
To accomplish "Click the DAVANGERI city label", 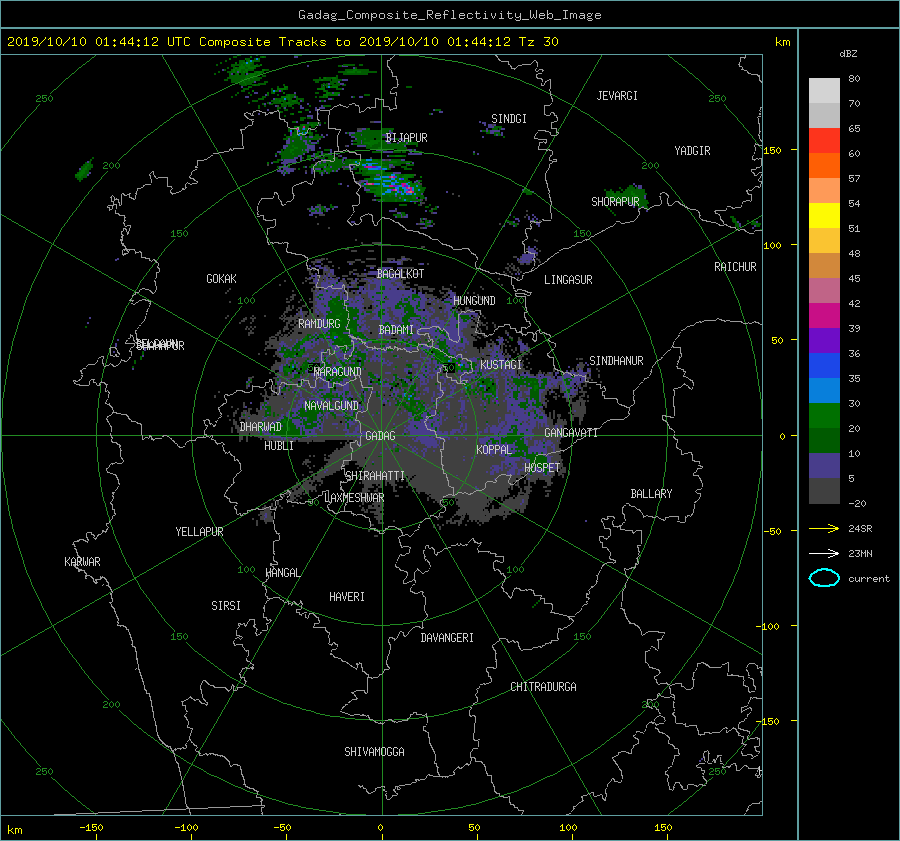I will [447, 638].
